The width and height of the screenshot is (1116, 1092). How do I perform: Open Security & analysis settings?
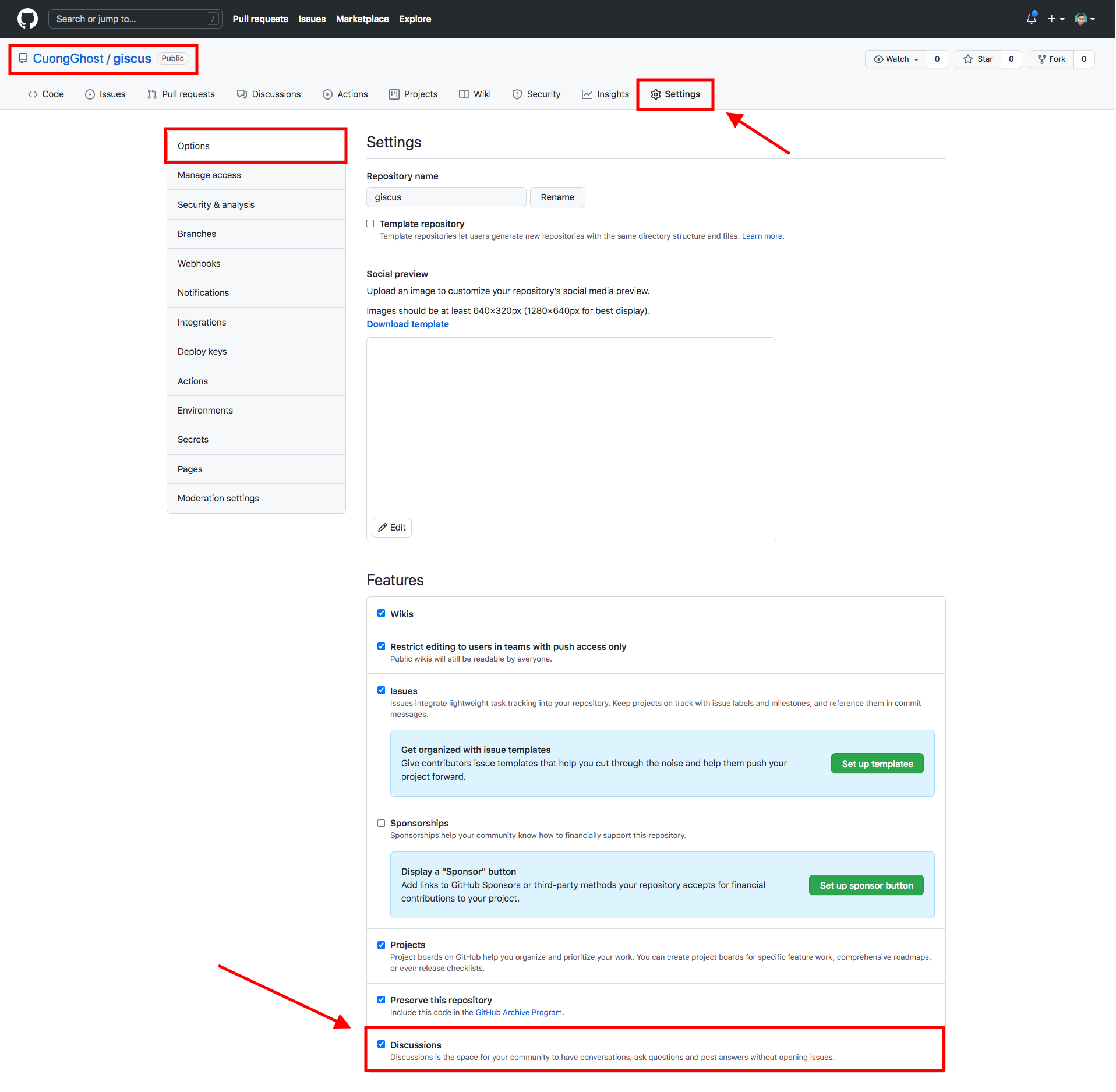coord(256,204)
